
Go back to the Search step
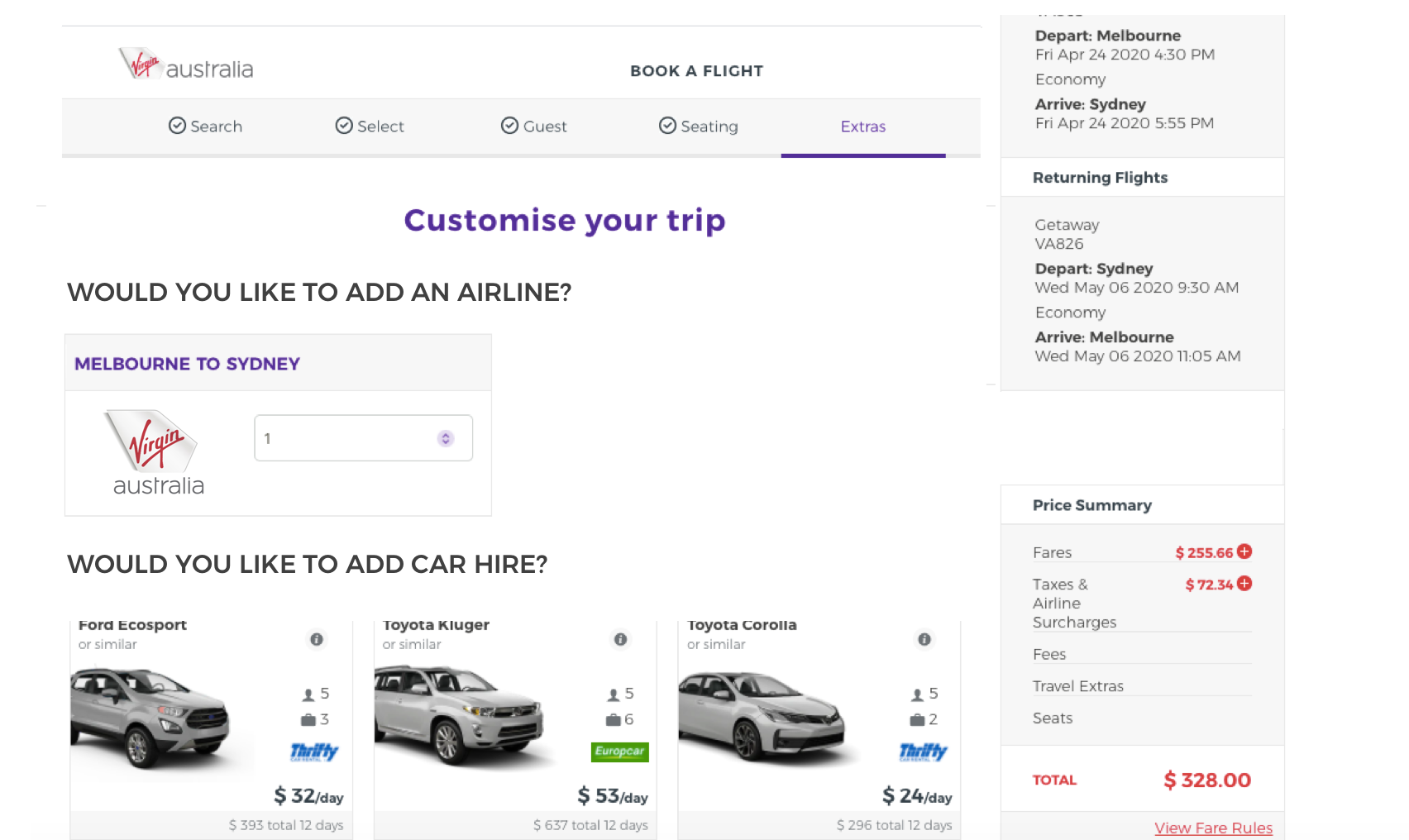point(206,126)
